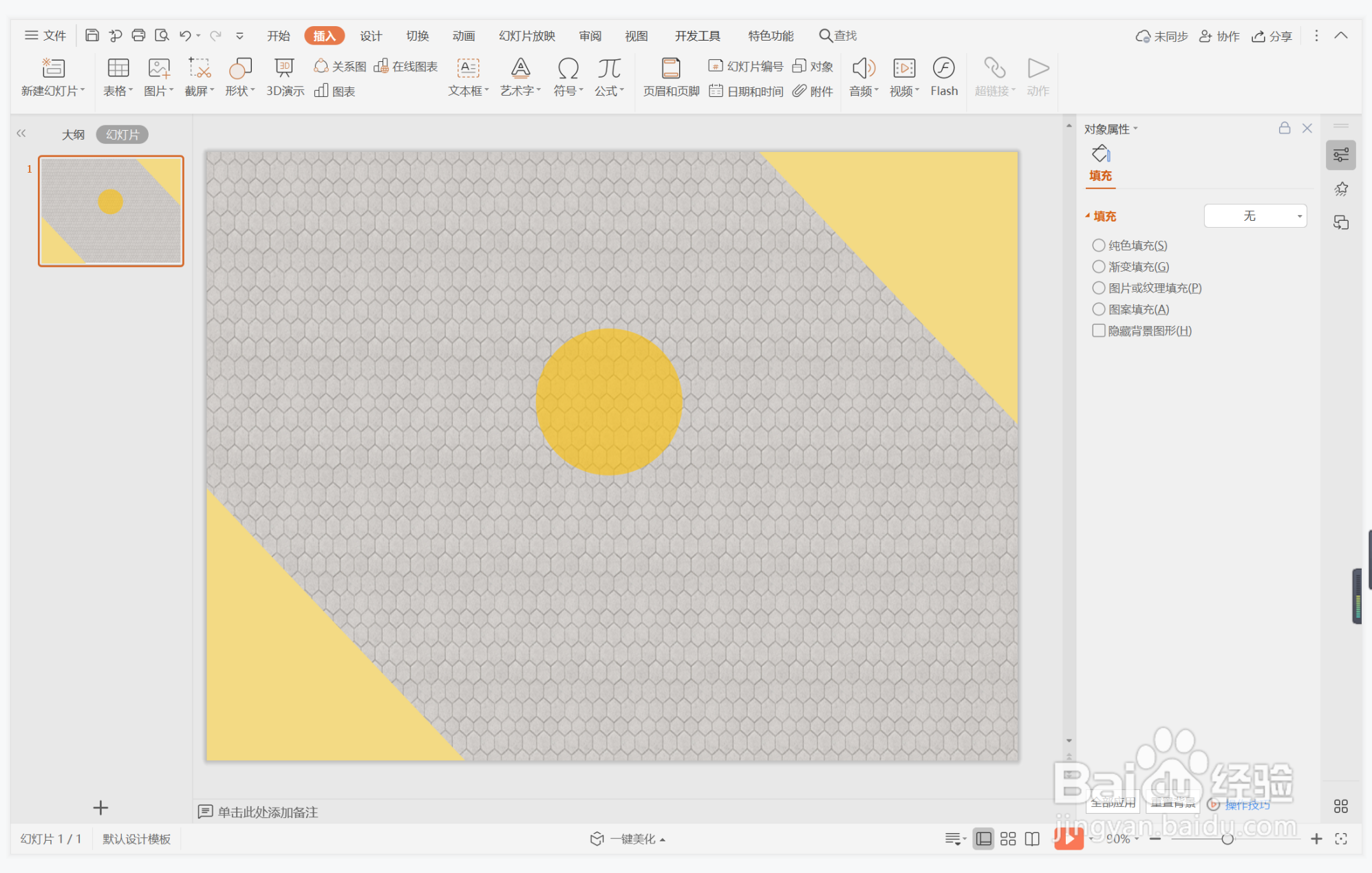Switch to slide sorter grid view
Image resolution: width=1372 pixels, height=873 pixels.
pos(1008,839)
